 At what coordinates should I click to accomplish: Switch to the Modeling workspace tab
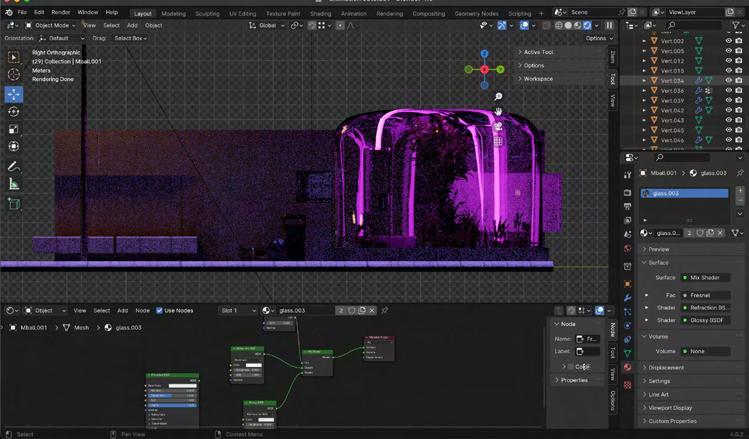(173, 13)
